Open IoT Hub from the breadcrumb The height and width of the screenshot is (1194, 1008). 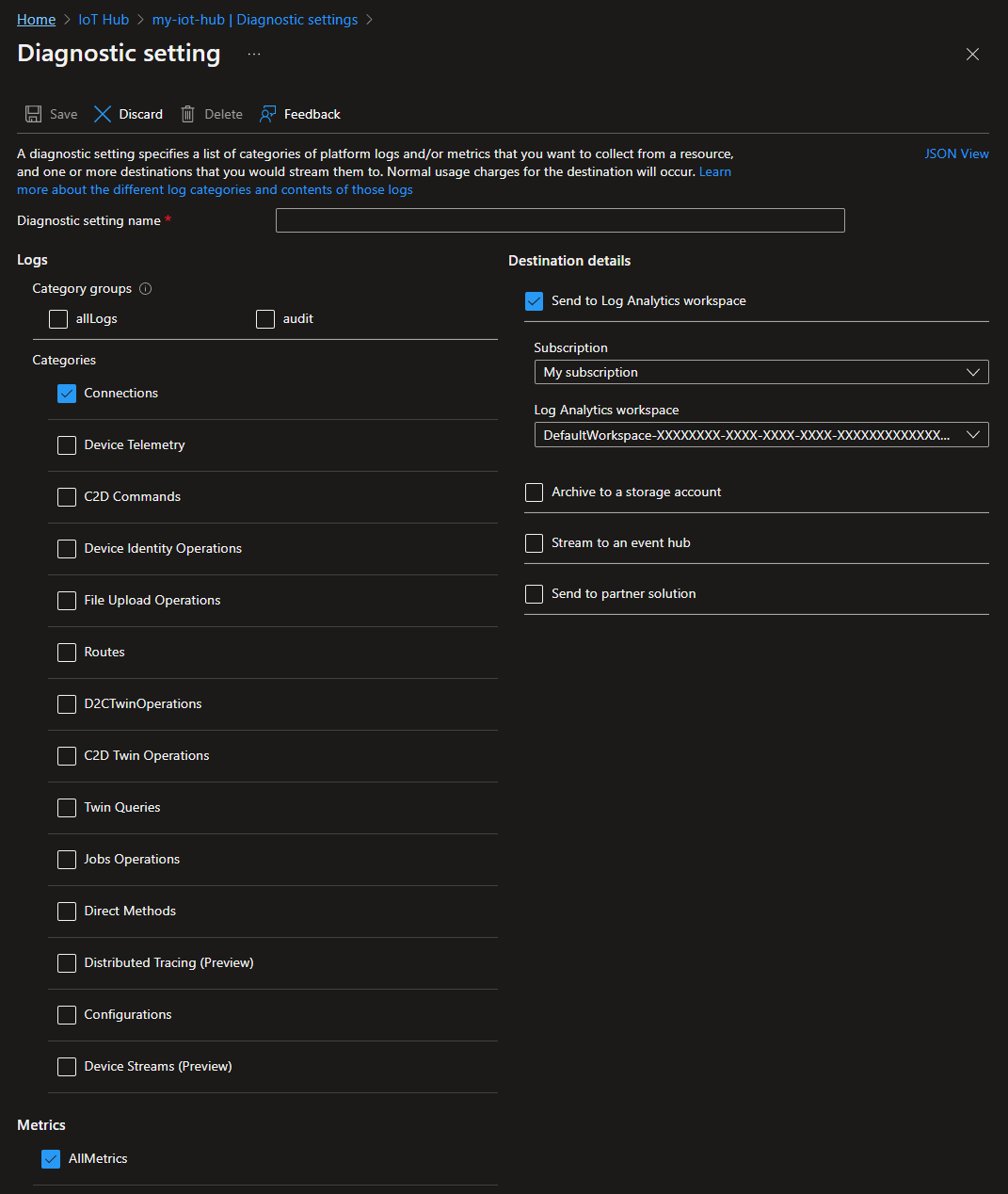coord(104,19)
